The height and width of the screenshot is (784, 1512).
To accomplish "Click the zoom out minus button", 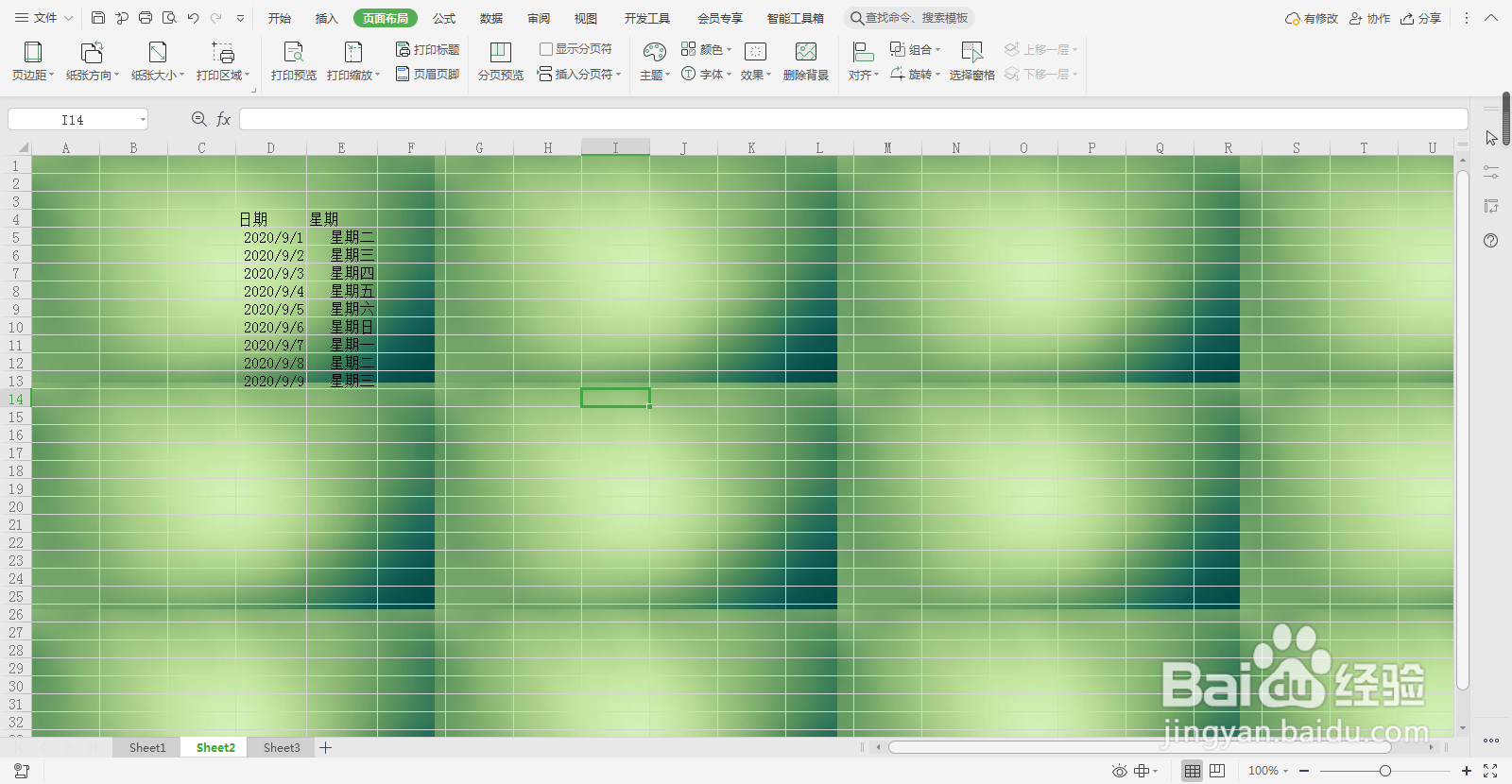I will (x=1304, y=771).
